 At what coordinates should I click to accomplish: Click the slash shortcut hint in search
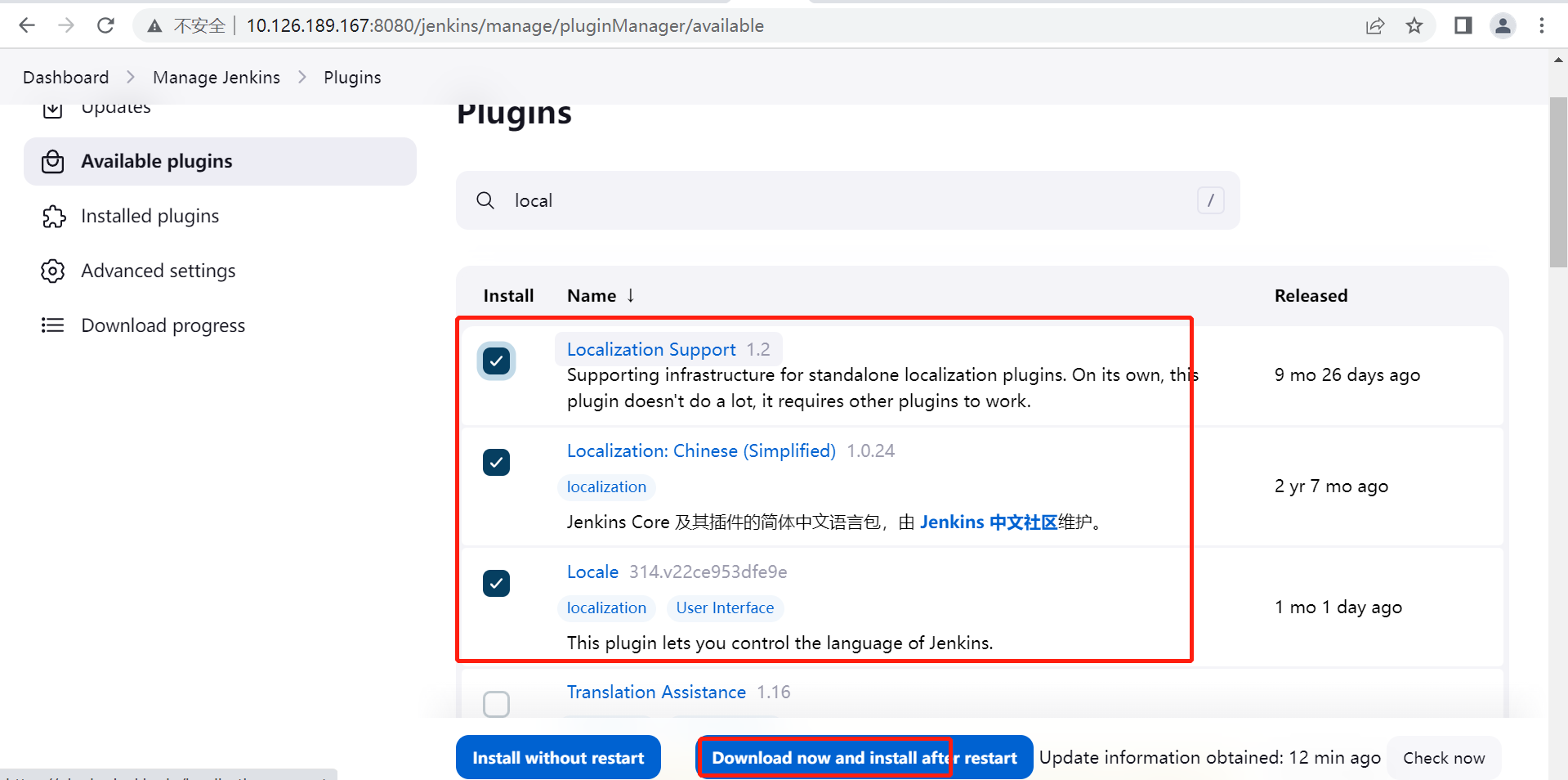(1210, 200)
